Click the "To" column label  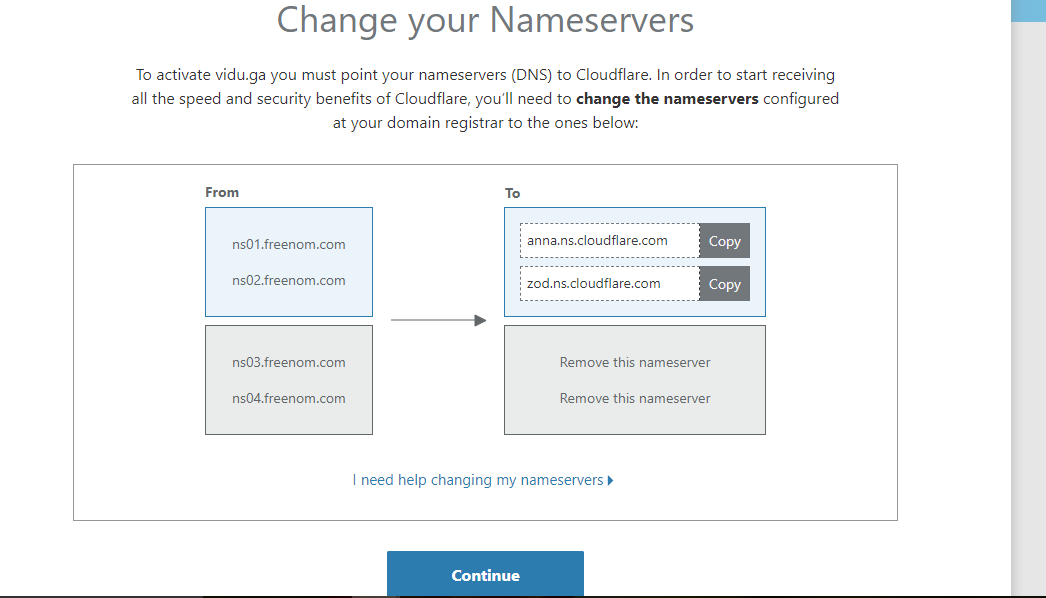513,193
